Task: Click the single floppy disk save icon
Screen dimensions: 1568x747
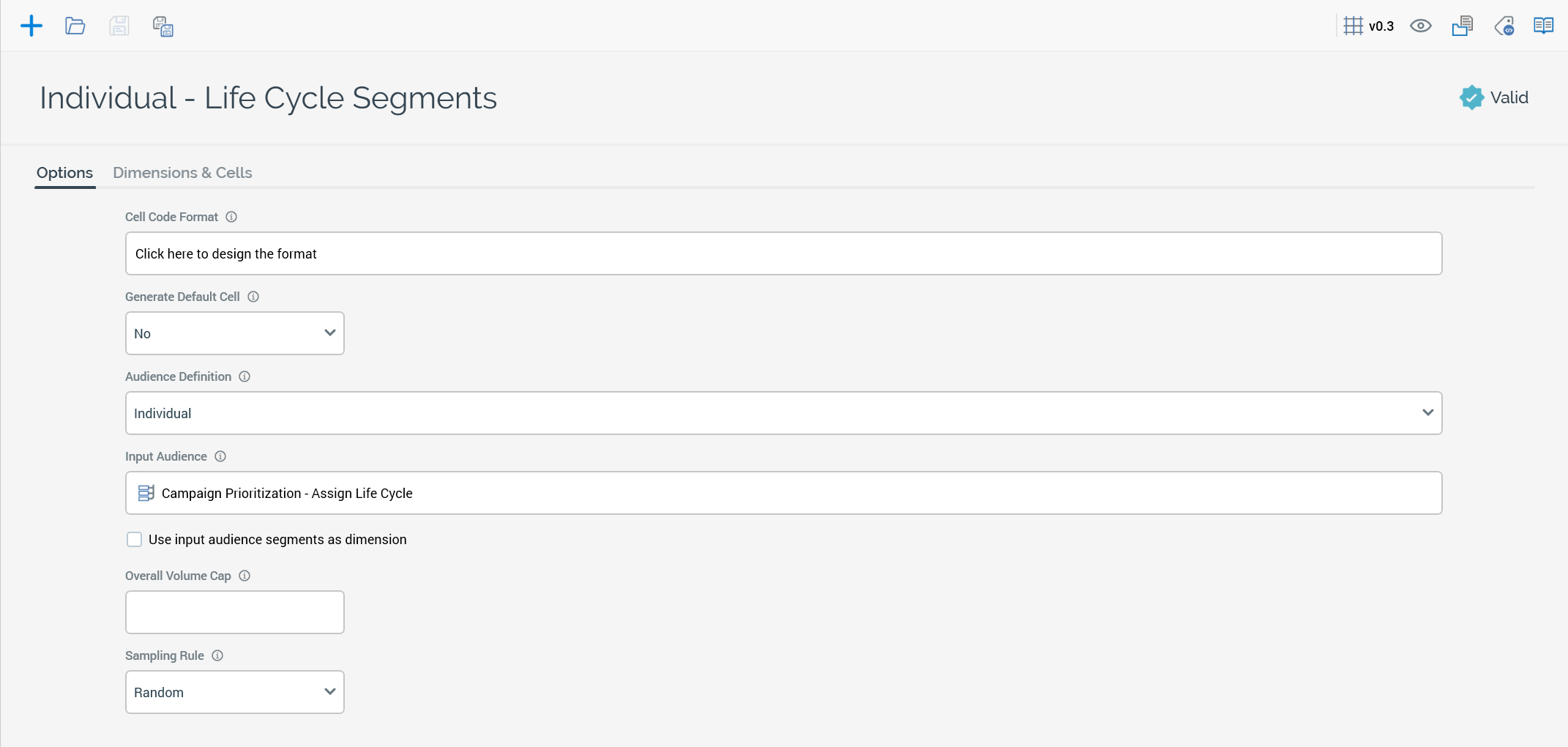Action: click(x=119, y=26)
